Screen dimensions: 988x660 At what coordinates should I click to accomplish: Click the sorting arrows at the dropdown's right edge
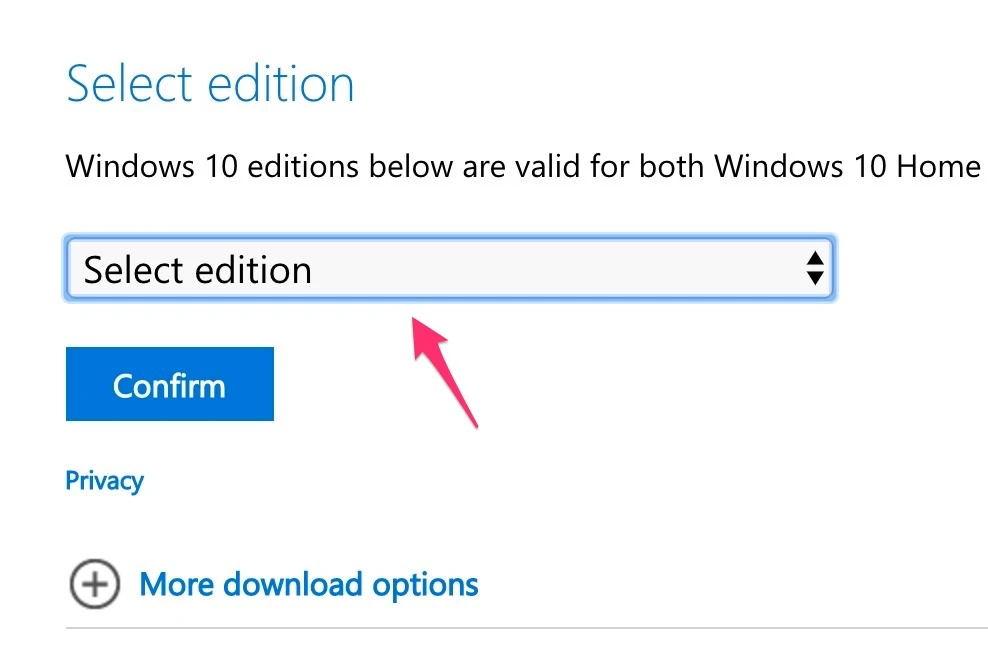tap(817, 268)
